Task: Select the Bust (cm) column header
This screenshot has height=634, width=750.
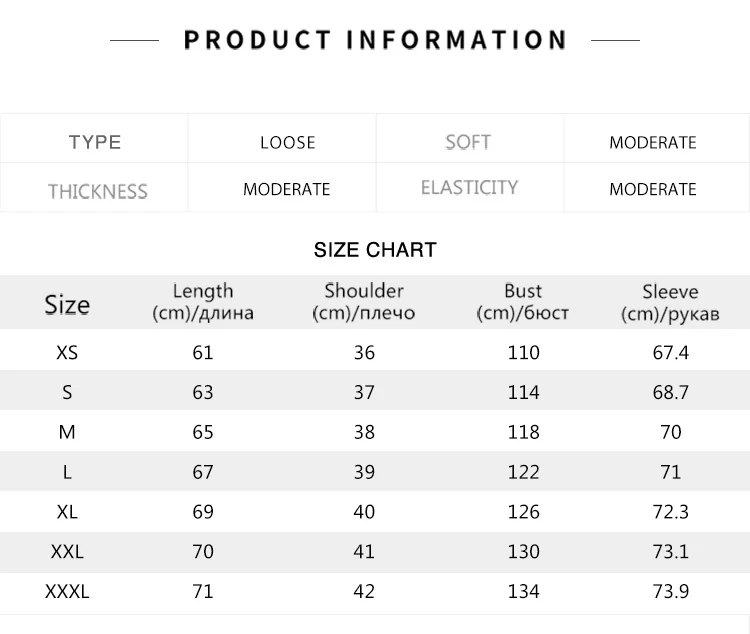Action: [523, 302]
